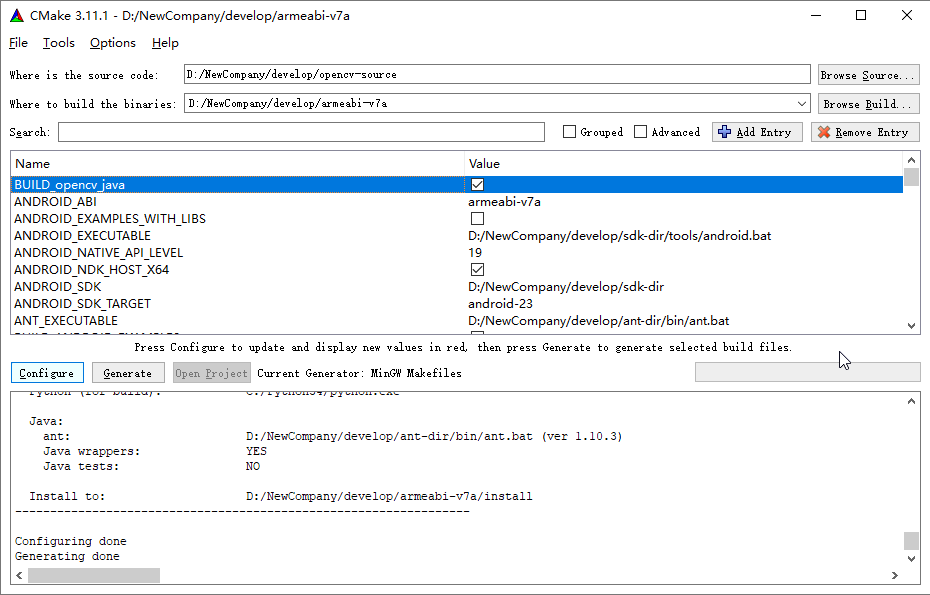This screenshot has height=595, width=930.
Task: Open the Help menu
Action: (x=165, y=43)
